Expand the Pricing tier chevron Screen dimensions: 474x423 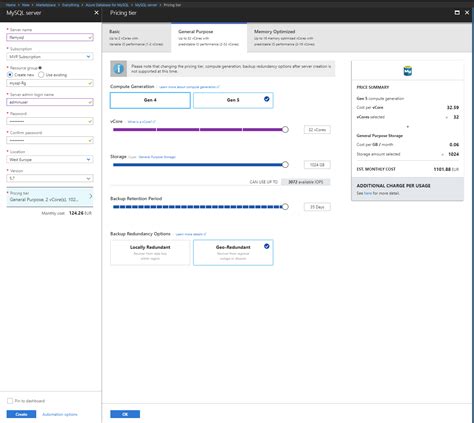tap(91, 196)
